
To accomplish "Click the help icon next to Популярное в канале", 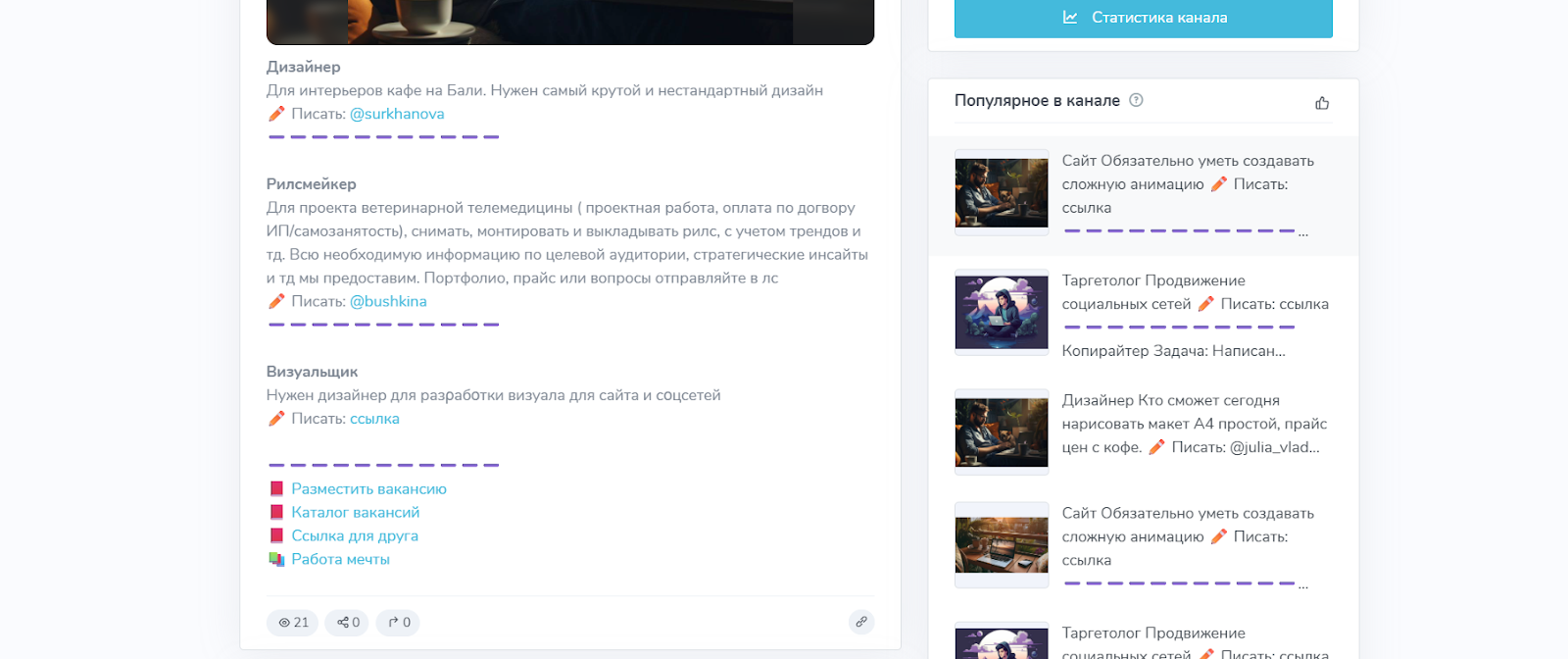I will pyautogui.click(x=1136, y=100).
